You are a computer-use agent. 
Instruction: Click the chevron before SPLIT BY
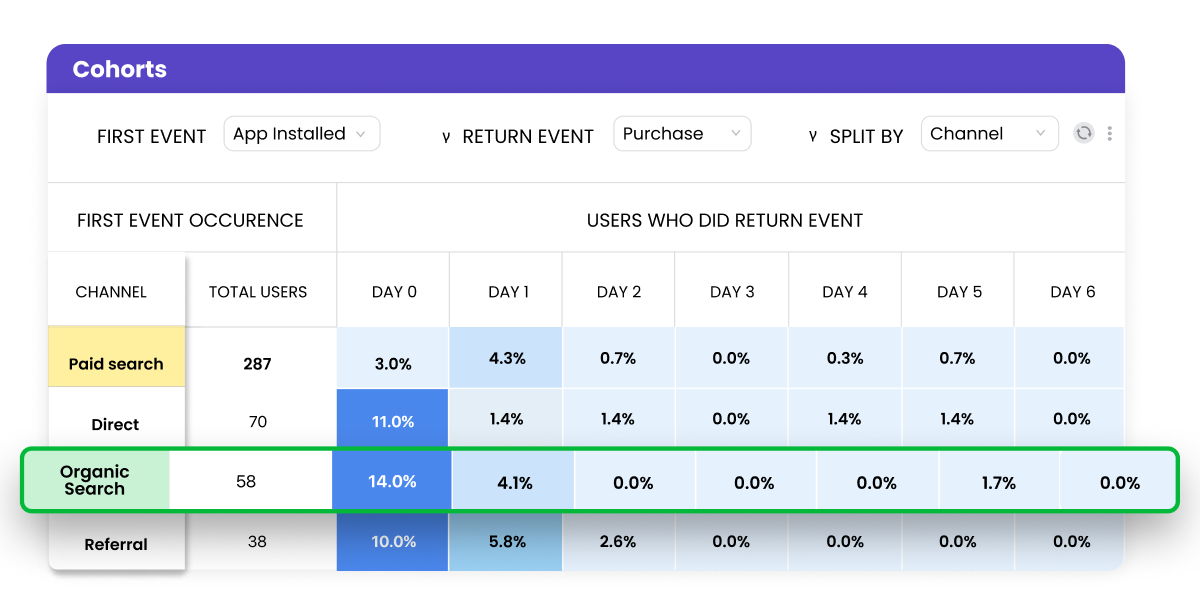tap(813, 137)
